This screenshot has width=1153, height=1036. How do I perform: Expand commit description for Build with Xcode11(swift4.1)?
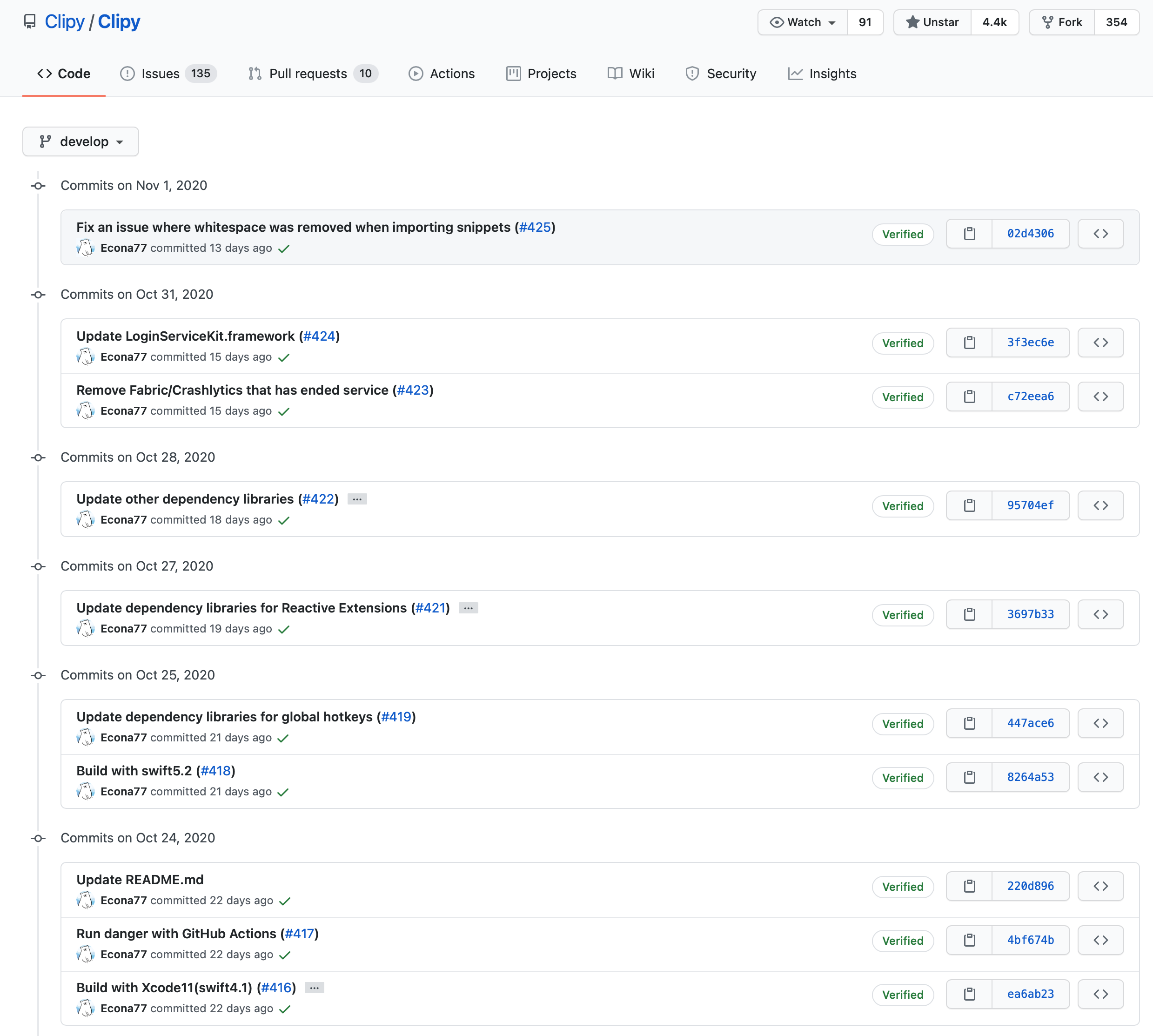pos(314,988)
